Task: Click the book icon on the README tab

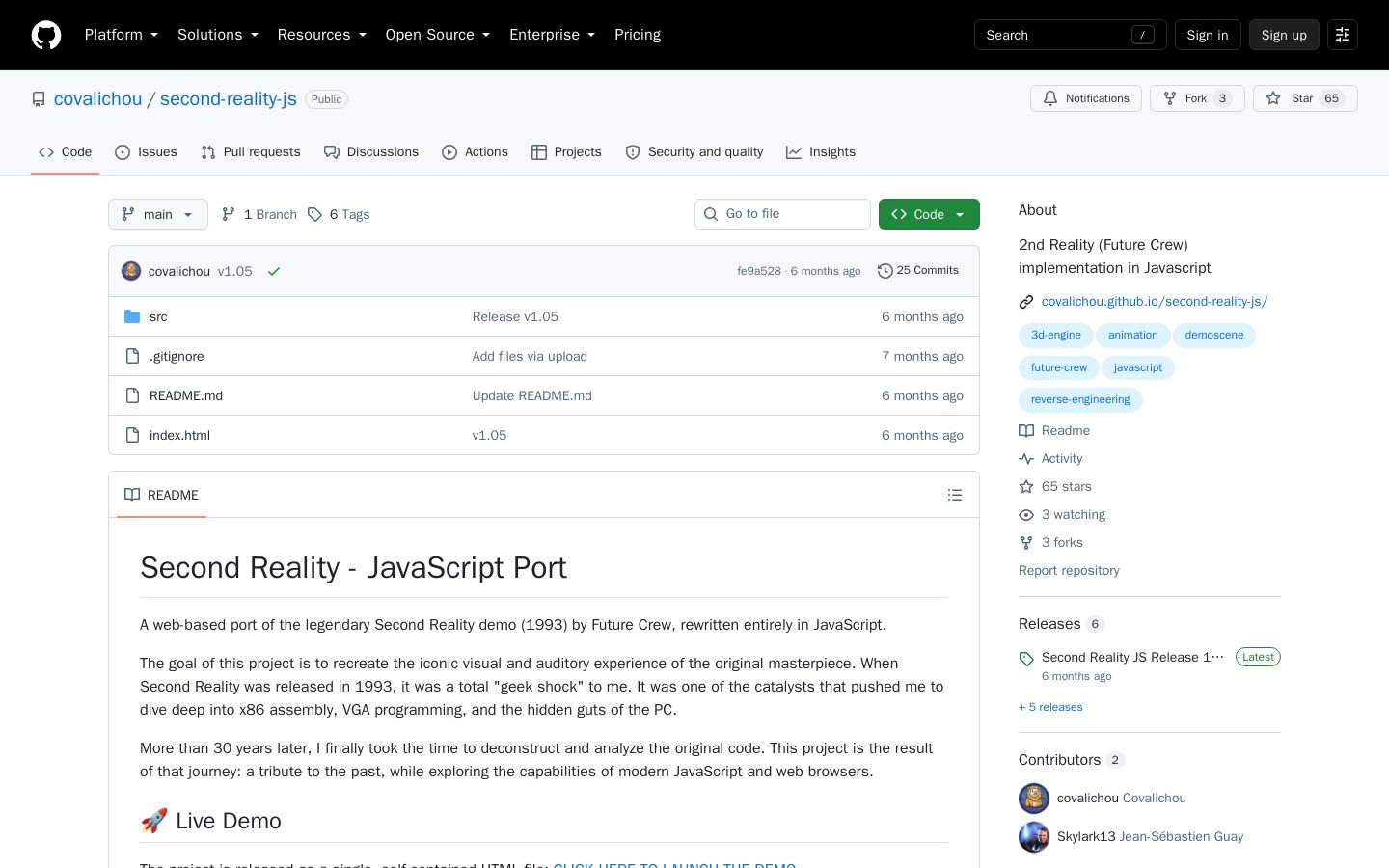Action: (x=132, y=495)
